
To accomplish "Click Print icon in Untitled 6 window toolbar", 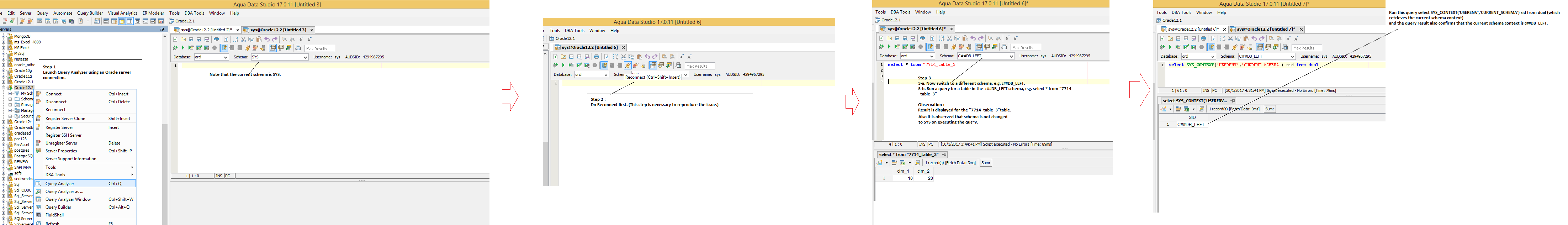I will [597, 57].
